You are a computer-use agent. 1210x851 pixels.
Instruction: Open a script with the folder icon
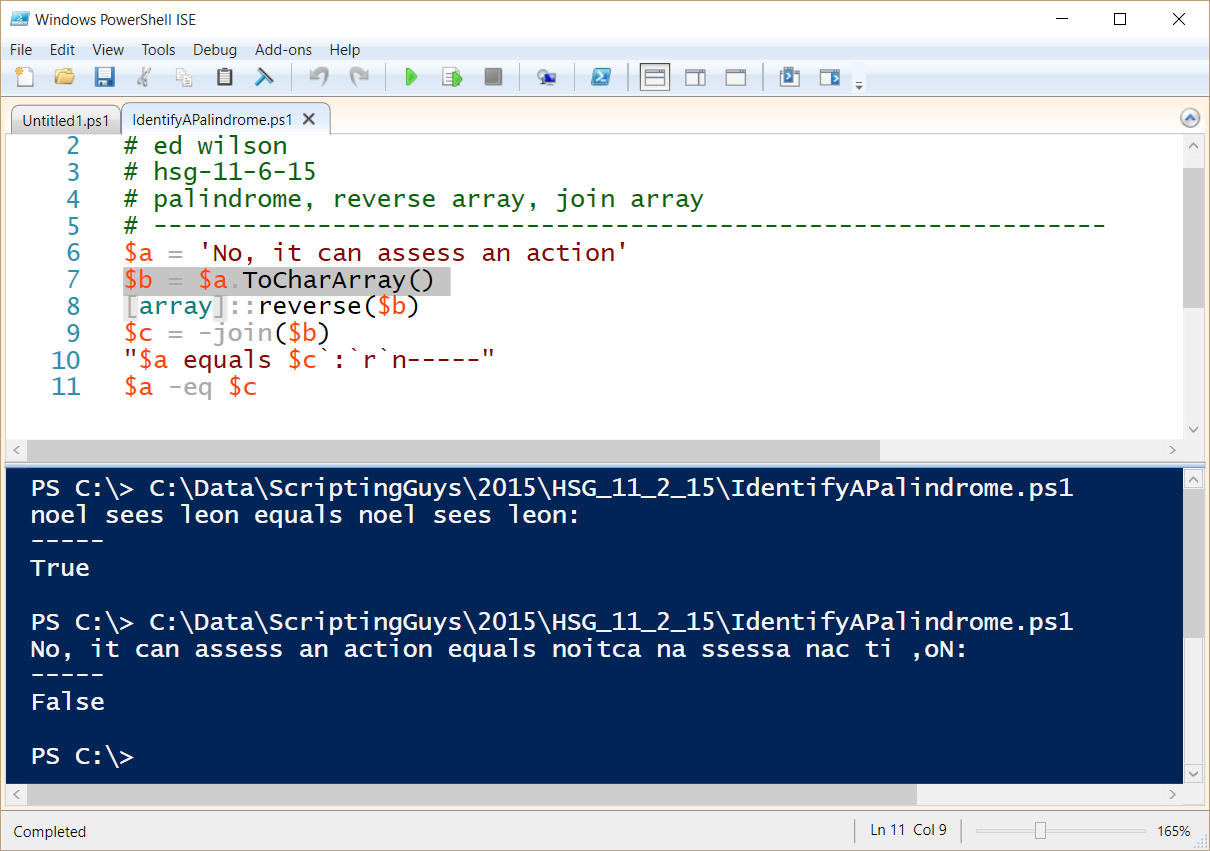(x=64, y=77)
